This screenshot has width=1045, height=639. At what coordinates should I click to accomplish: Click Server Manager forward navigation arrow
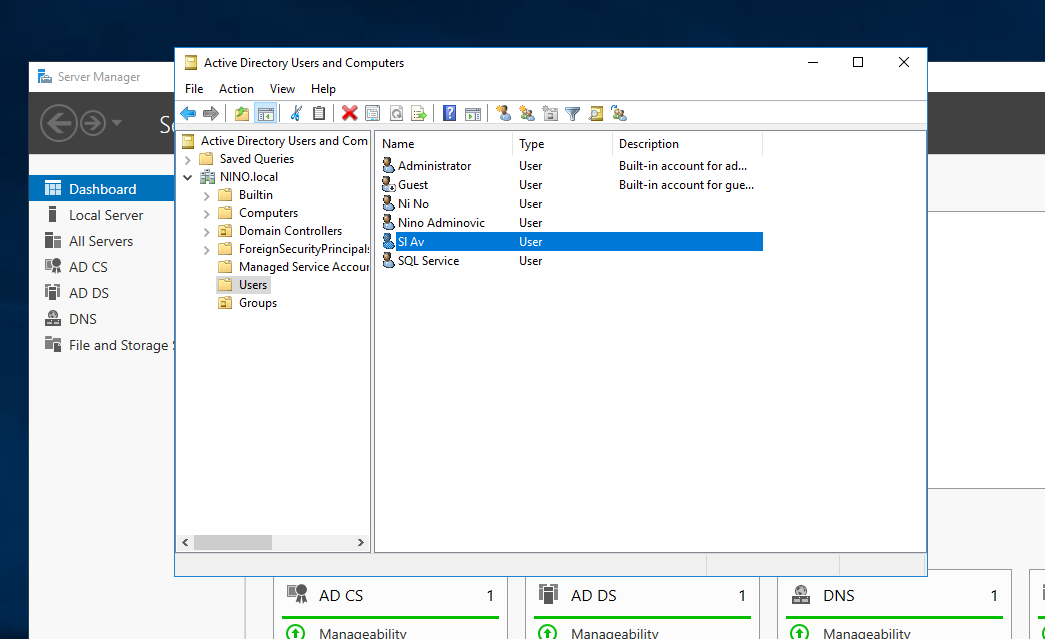(x=93, y=123)
